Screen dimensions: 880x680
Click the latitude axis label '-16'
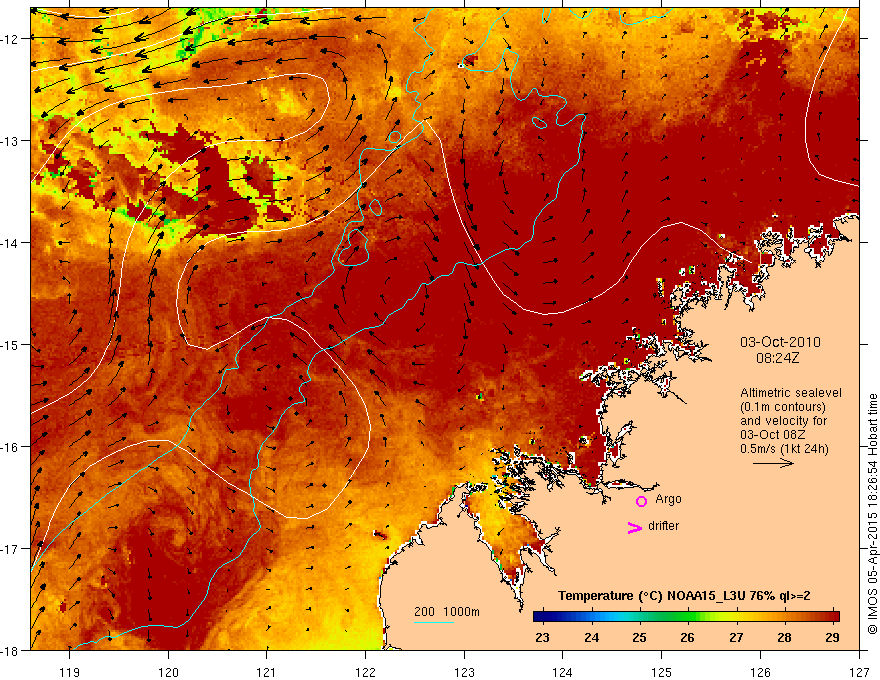click(11, 447)
